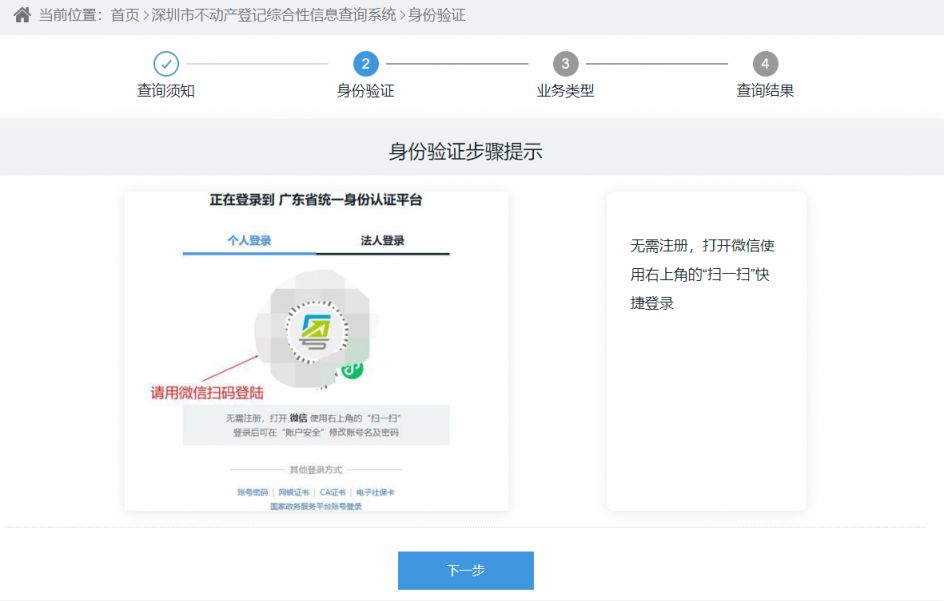944x601 pixels.
Task: Click 正在登录到 广东省统一身份认证平台 title
Action: (x=315, y=200)
